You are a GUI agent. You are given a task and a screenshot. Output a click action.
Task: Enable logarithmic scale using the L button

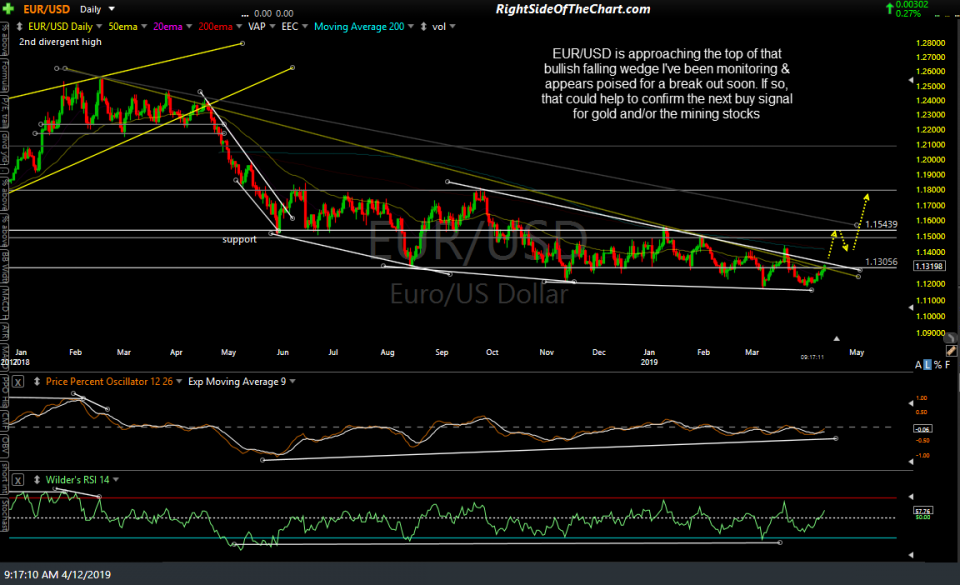pyautogui.click(x=927, y=364)
